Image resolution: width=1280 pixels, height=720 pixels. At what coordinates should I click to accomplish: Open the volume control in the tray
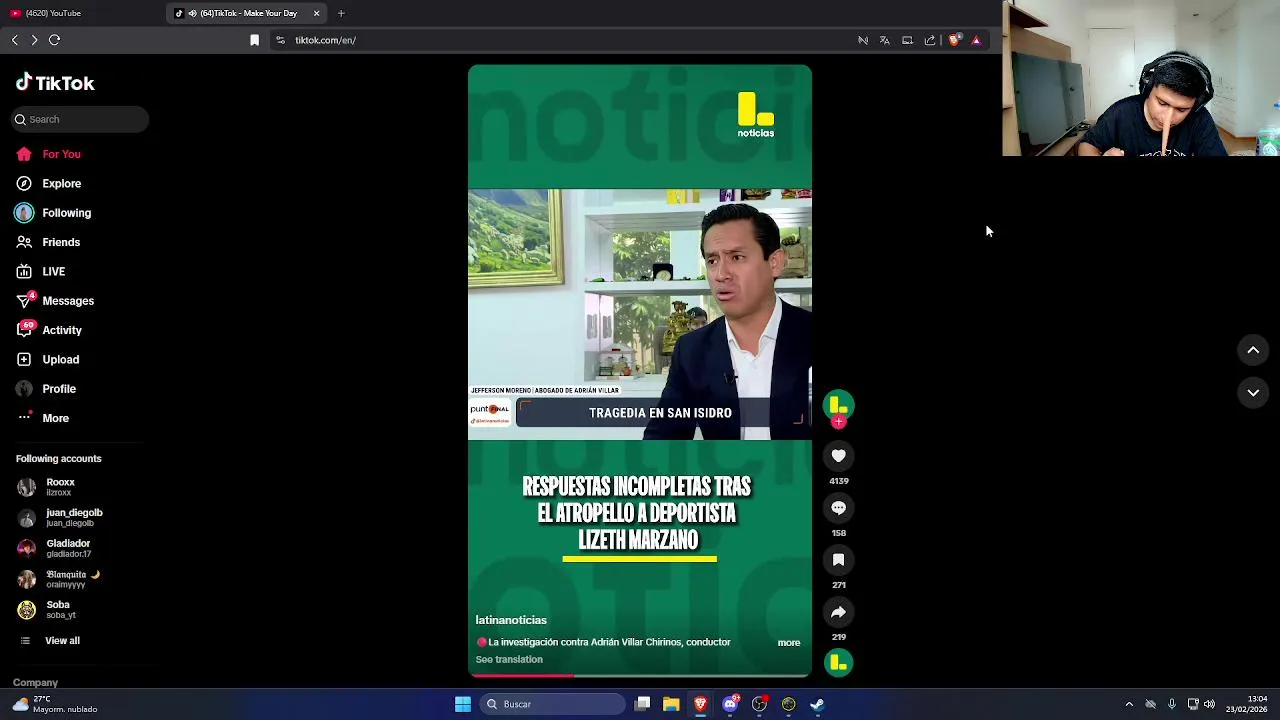point(1209,704)
